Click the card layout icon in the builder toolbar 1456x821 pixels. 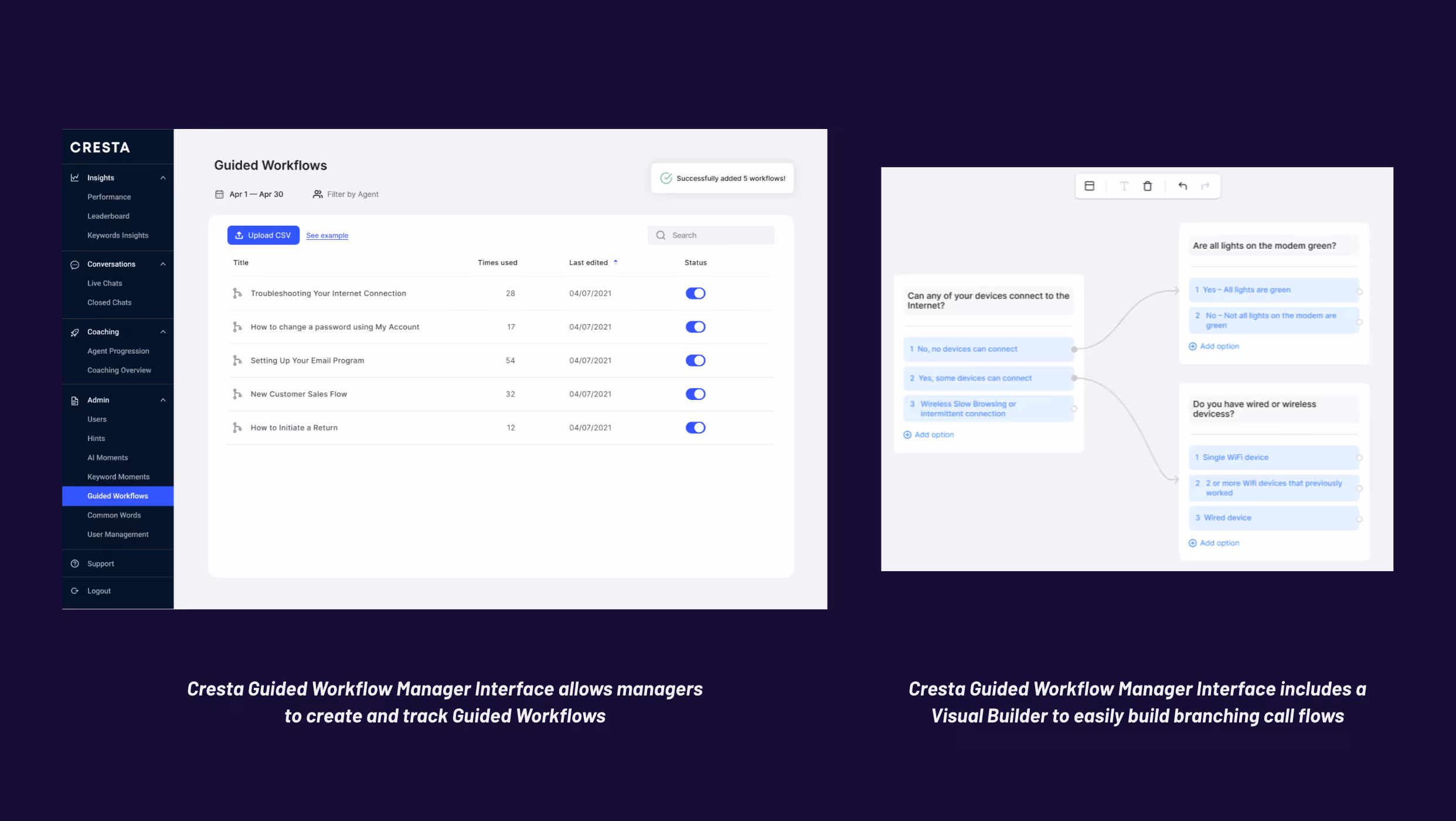tap(1090, 186)
